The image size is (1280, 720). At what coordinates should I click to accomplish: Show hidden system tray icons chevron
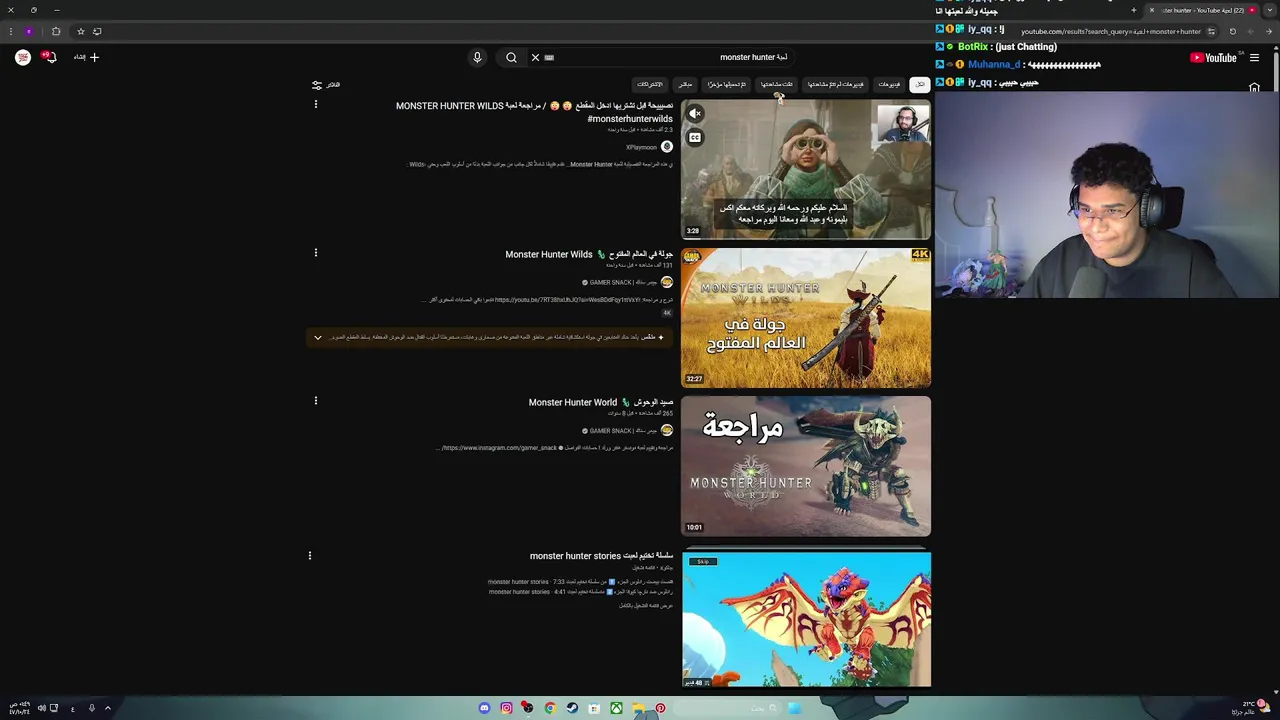pyautogui.click(x=107, y=708)
